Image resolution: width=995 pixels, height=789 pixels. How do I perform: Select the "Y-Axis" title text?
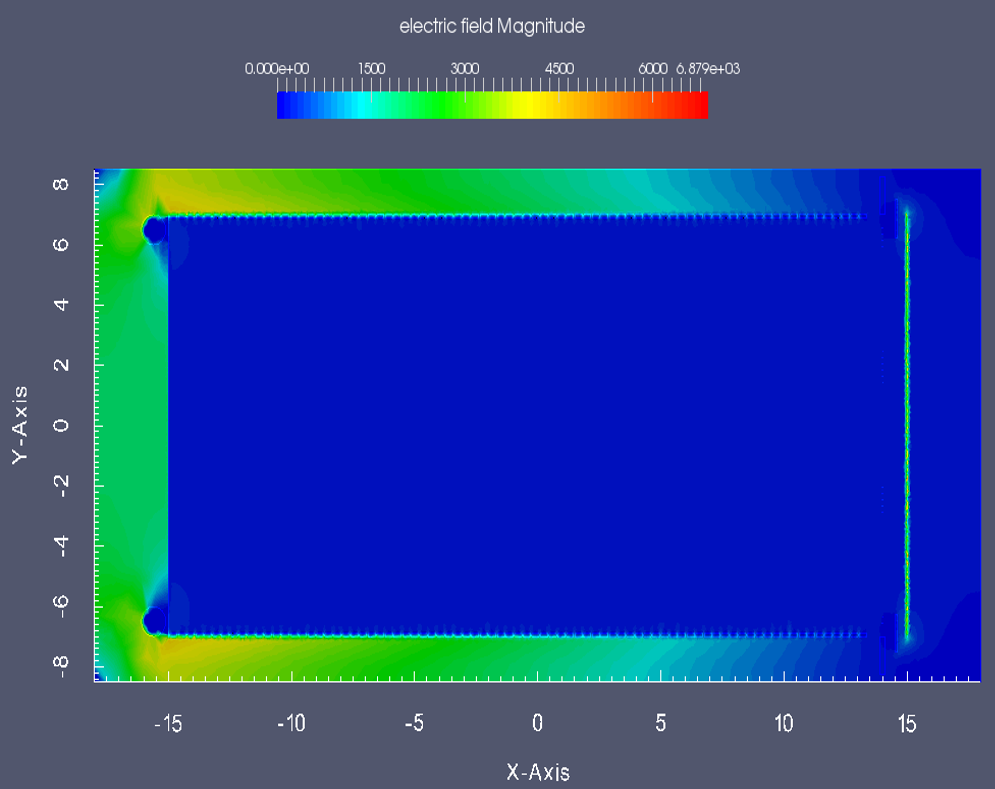[19, 425]
